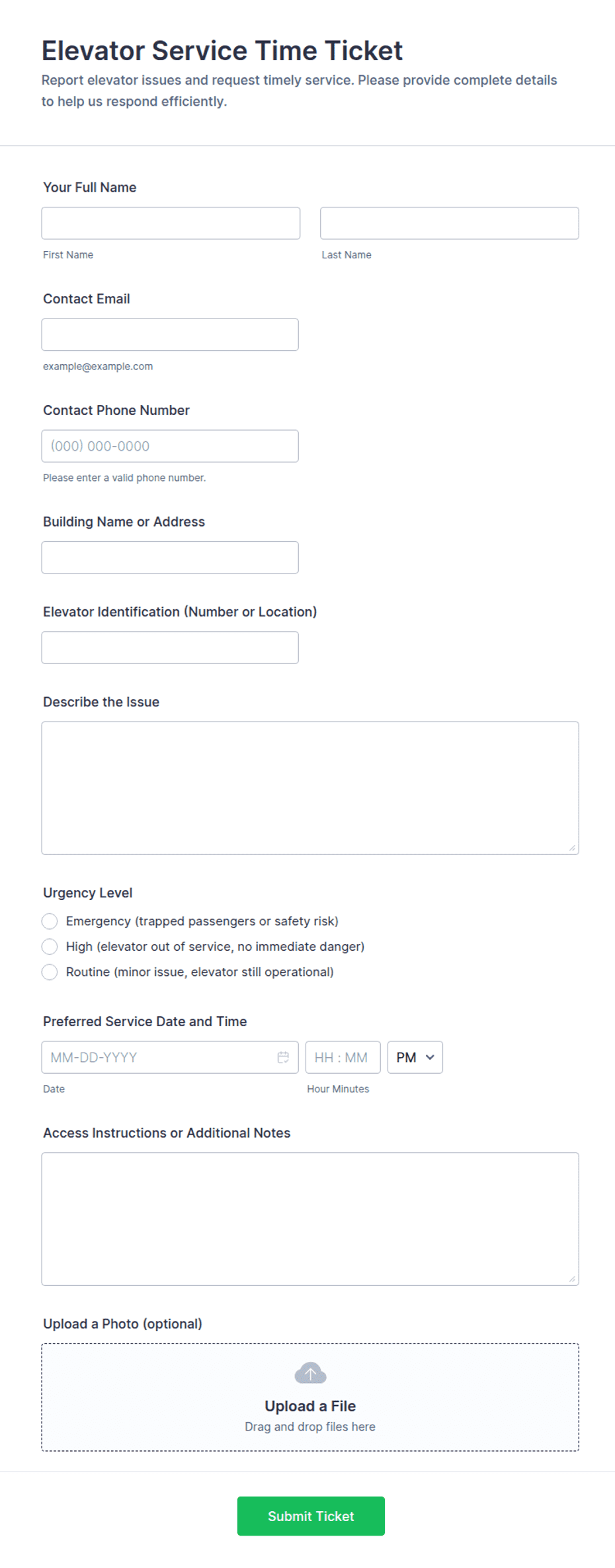Click the Additional Notes textarea resize handle

(573, 1279)
